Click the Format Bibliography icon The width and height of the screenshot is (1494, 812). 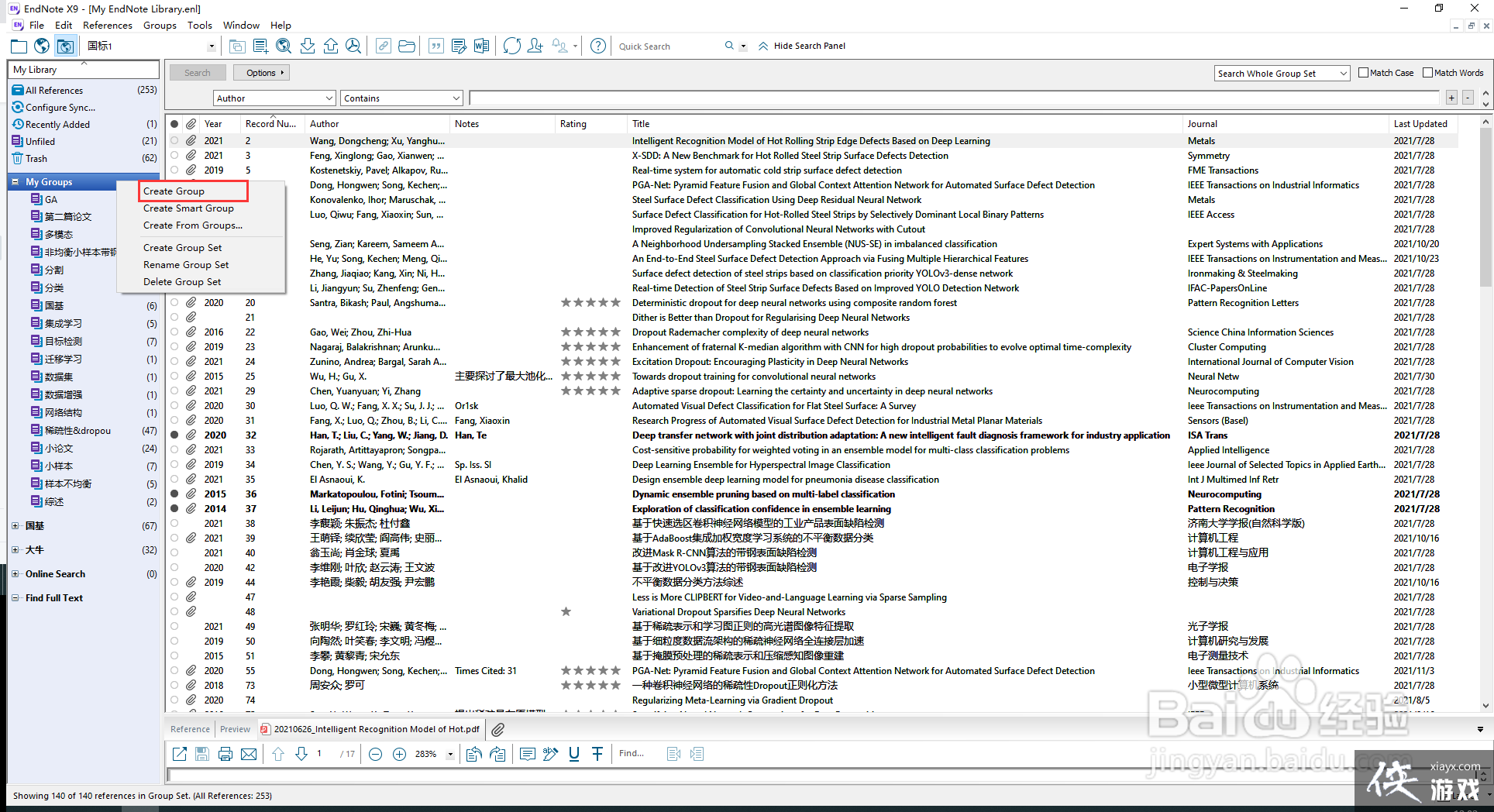click(x=459, y=46)
